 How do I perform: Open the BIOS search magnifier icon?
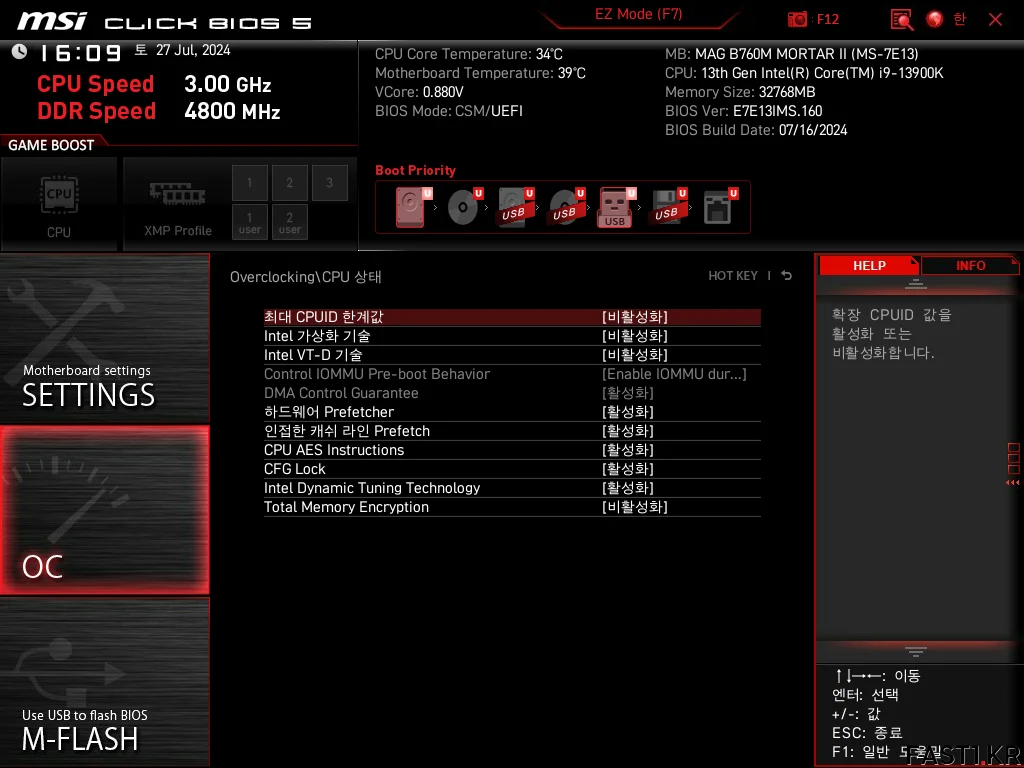(902, 20)
